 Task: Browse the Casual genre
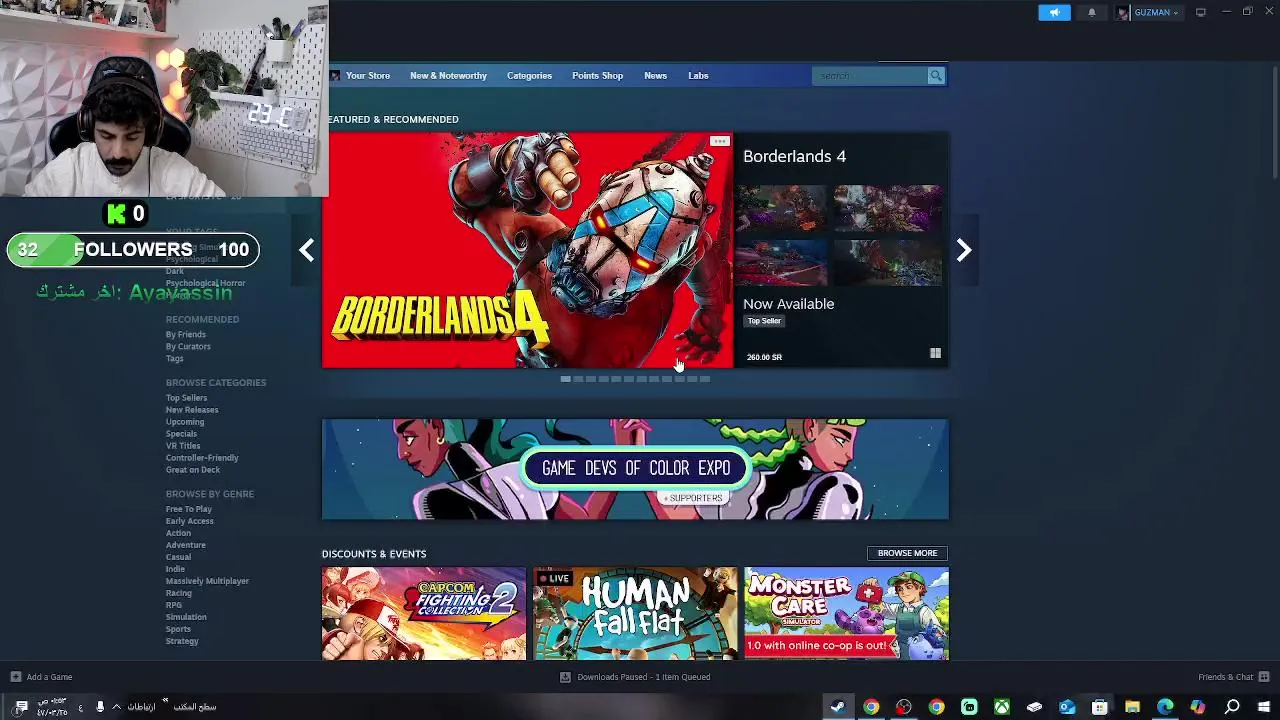(x=178, y=557)
